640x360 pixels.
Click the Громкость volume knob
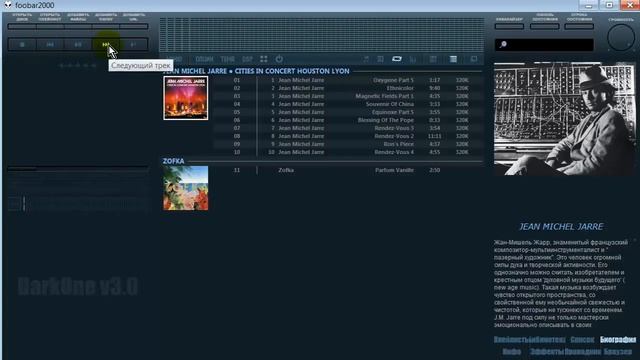tap(621, 38)
